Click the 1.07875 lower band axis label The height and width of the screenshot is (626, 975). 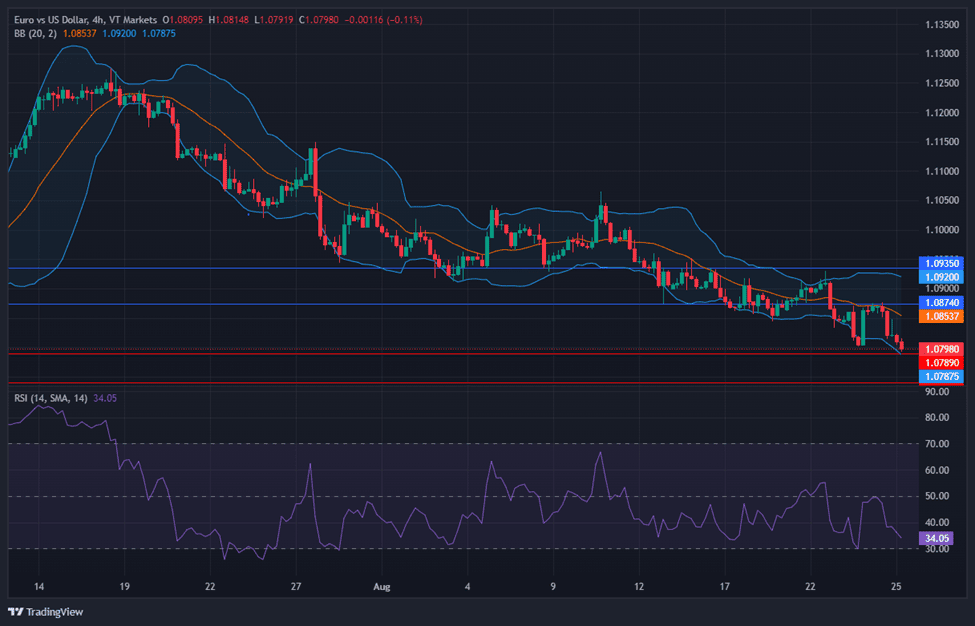(942, 376)
